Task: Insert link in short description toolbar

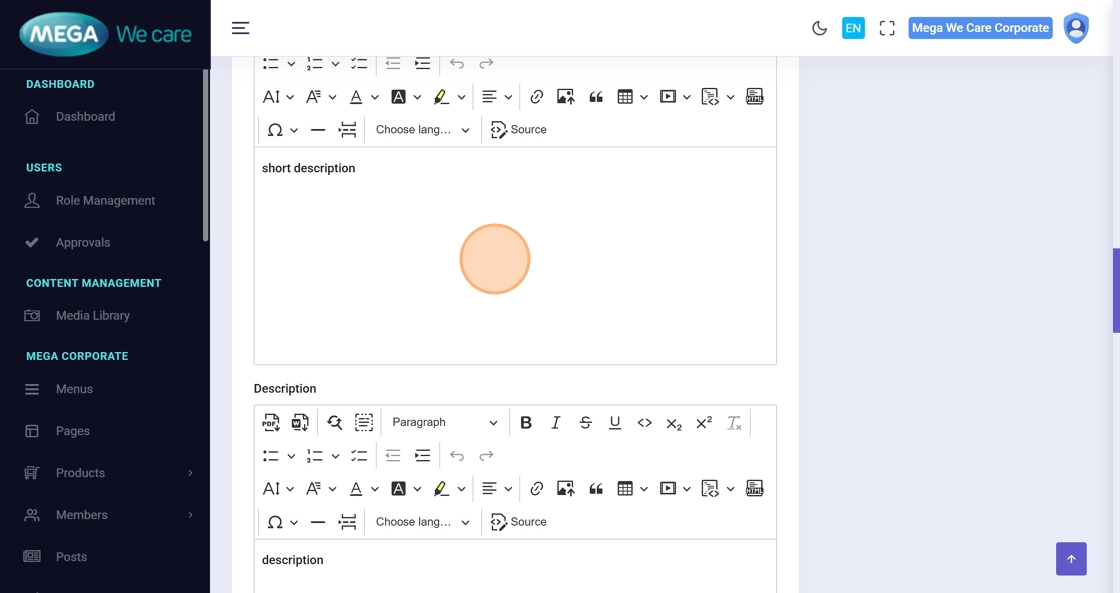Action: (537, 97)
